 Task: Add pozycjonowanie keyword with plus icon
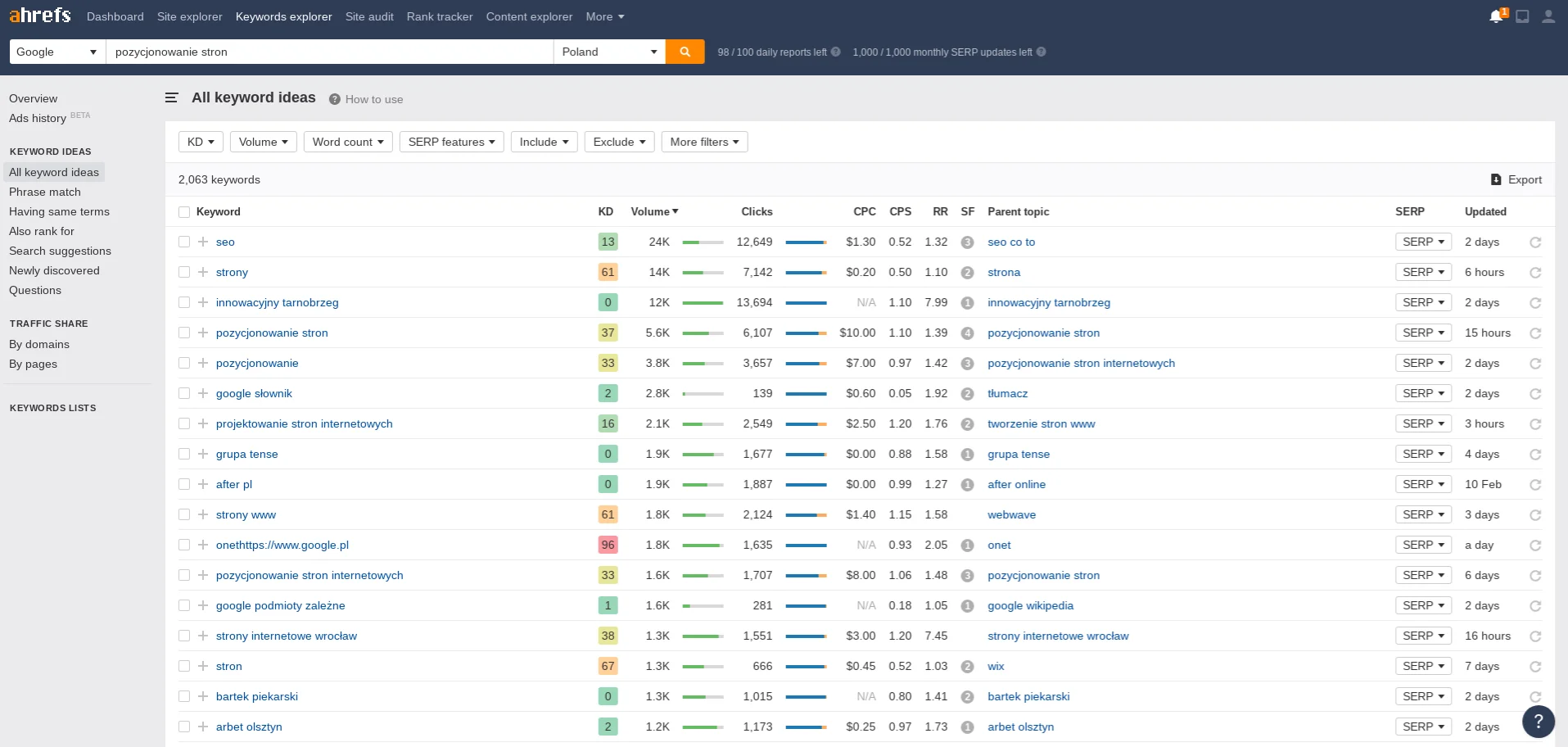pos(203,363)
